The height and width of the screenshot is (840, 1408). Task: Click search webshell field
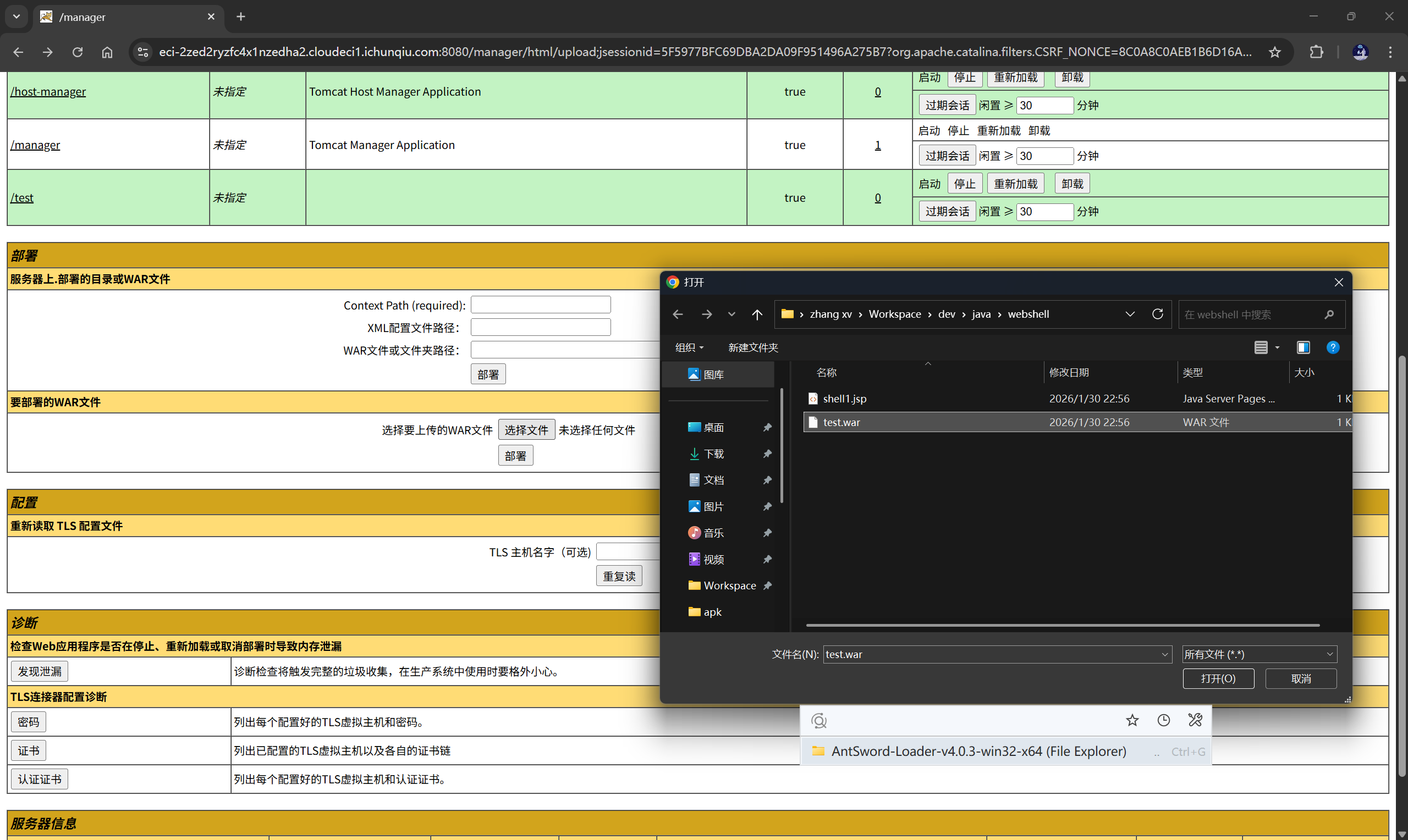coord(1261,314)
